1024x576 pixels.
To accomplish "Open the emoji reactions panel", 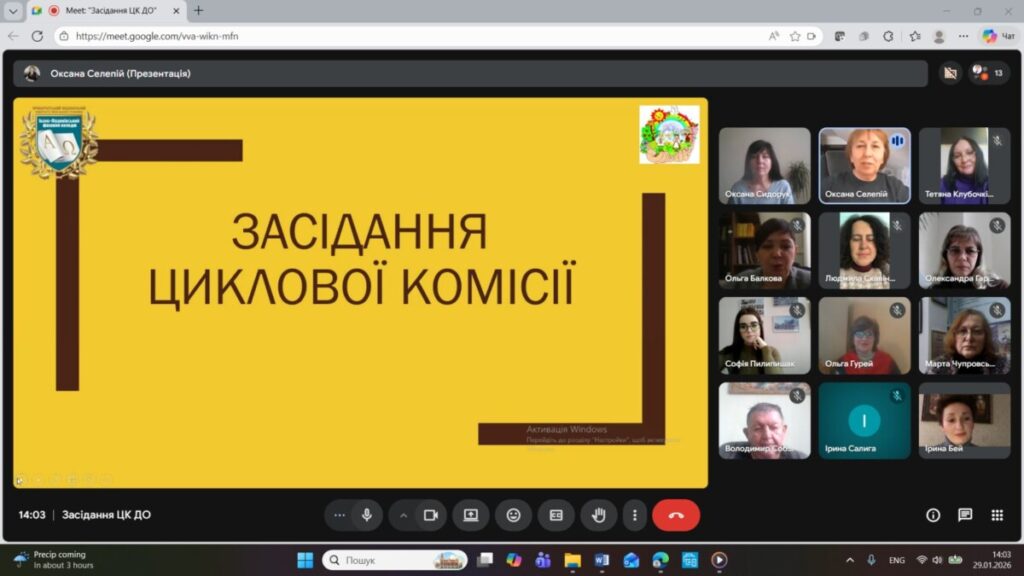I will [513, 515].
